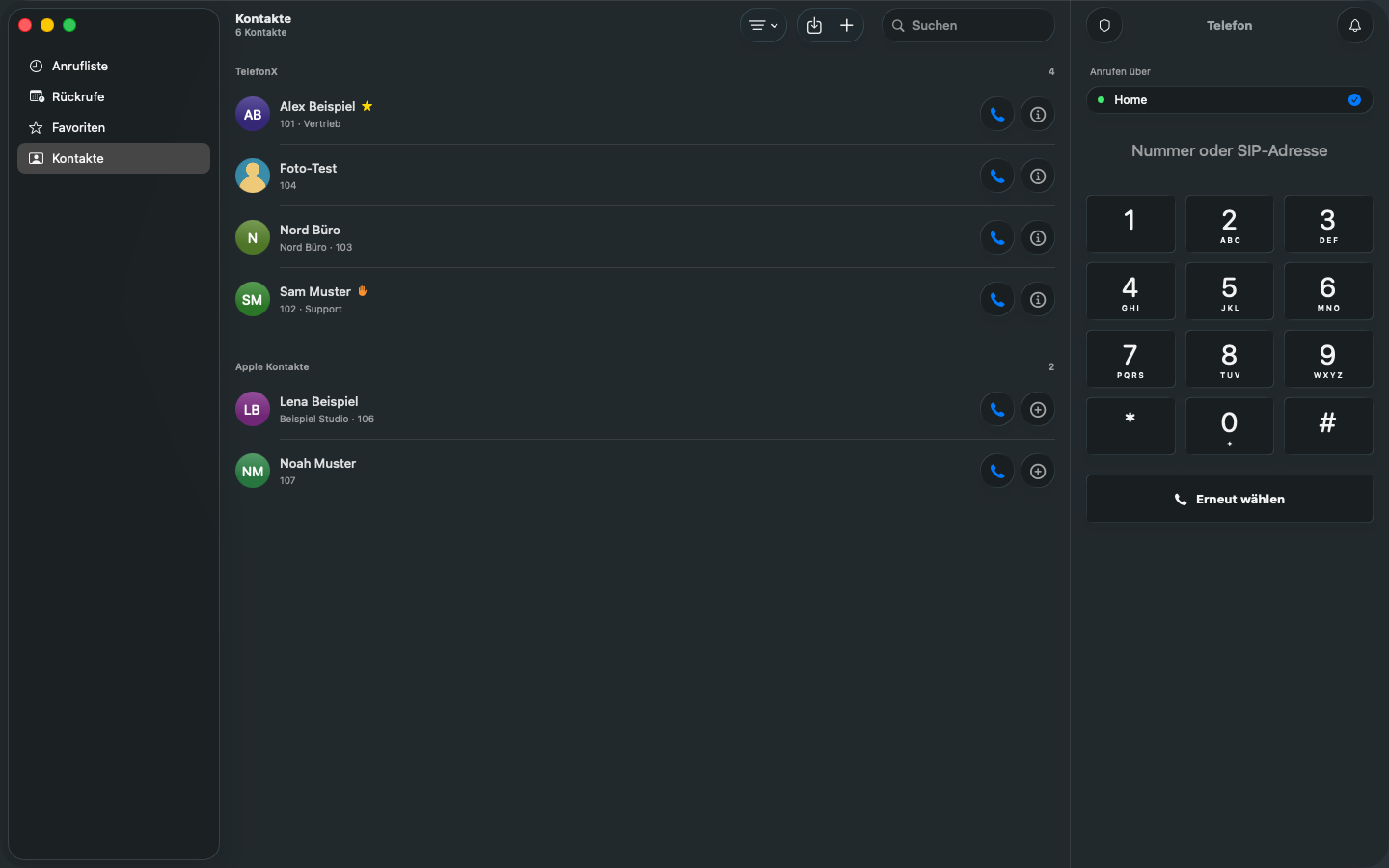
Task: Select Kontakte in the sidebar
Action: (114, 158)
